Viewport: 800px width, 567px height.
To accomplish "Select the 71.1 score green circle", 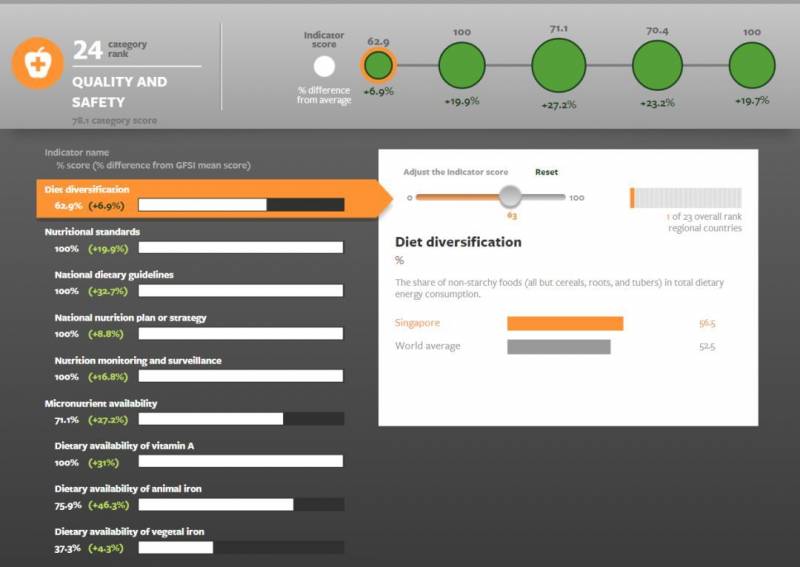I will 558,65.
